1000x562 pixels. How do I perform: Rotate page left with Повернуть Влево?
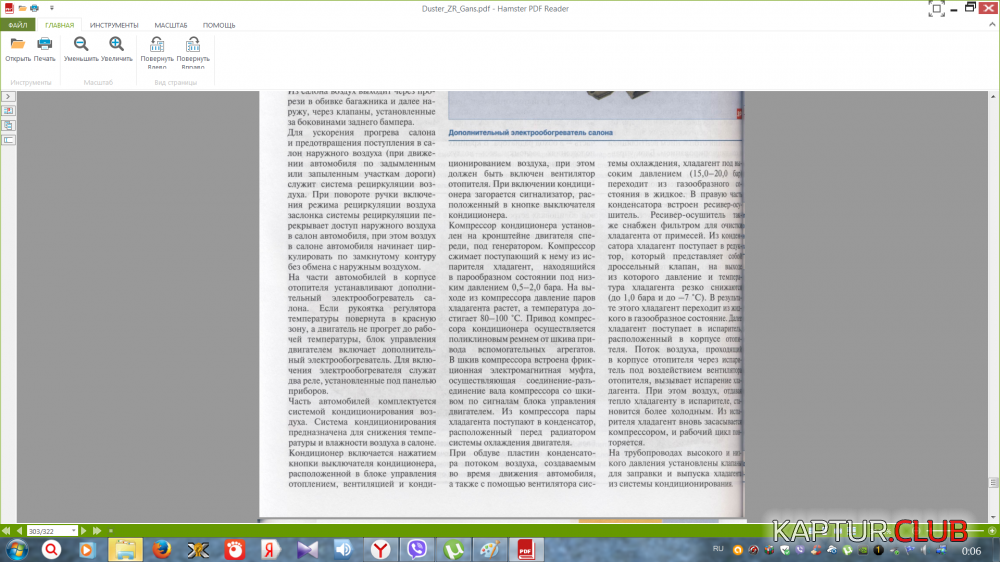tap(157, 45)
